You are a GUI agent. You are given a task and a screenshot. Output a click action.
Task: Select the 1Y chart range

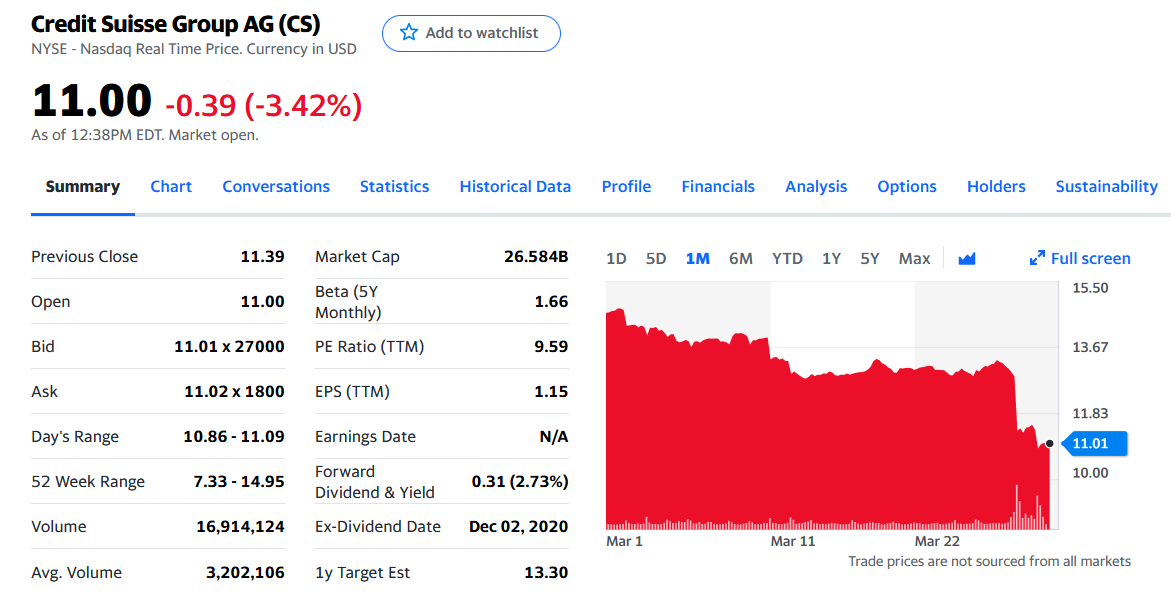(831, 258)
